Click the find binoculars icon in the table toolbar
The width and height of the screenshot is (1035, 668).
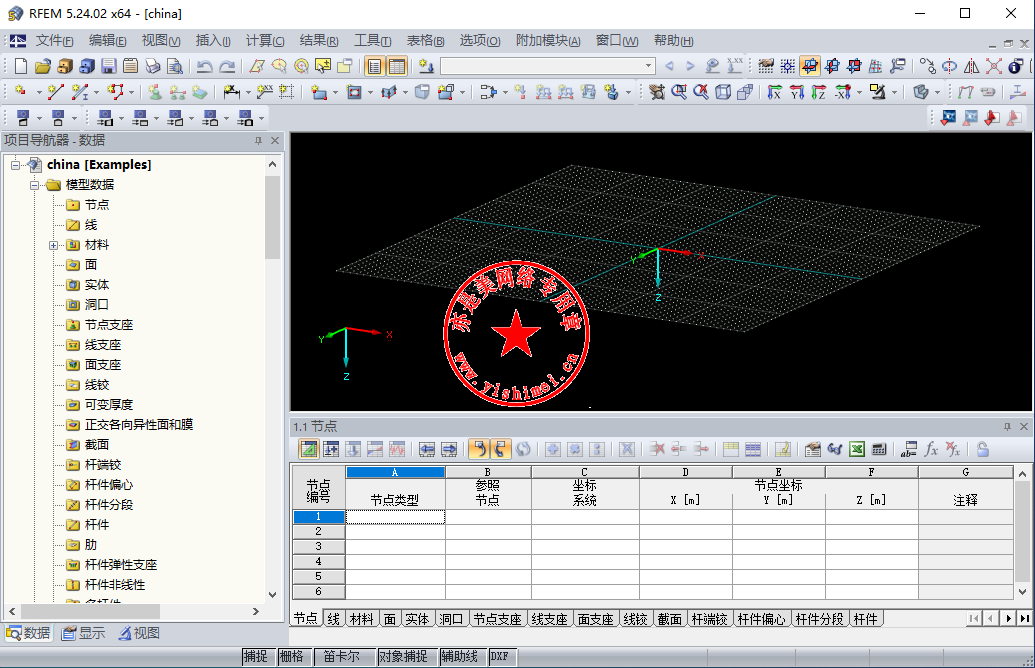(x=835, y=450)
